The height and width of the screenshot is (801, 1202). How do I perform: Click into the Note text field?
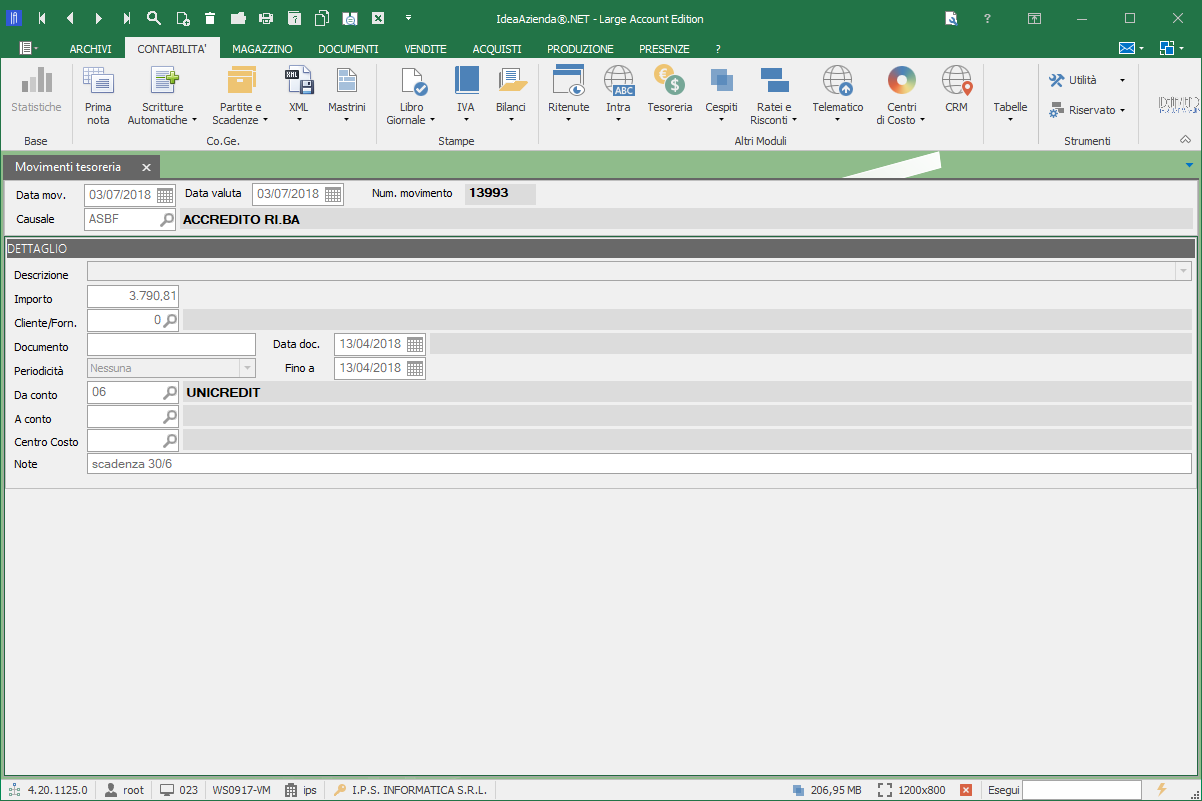(x=640, y=464)
